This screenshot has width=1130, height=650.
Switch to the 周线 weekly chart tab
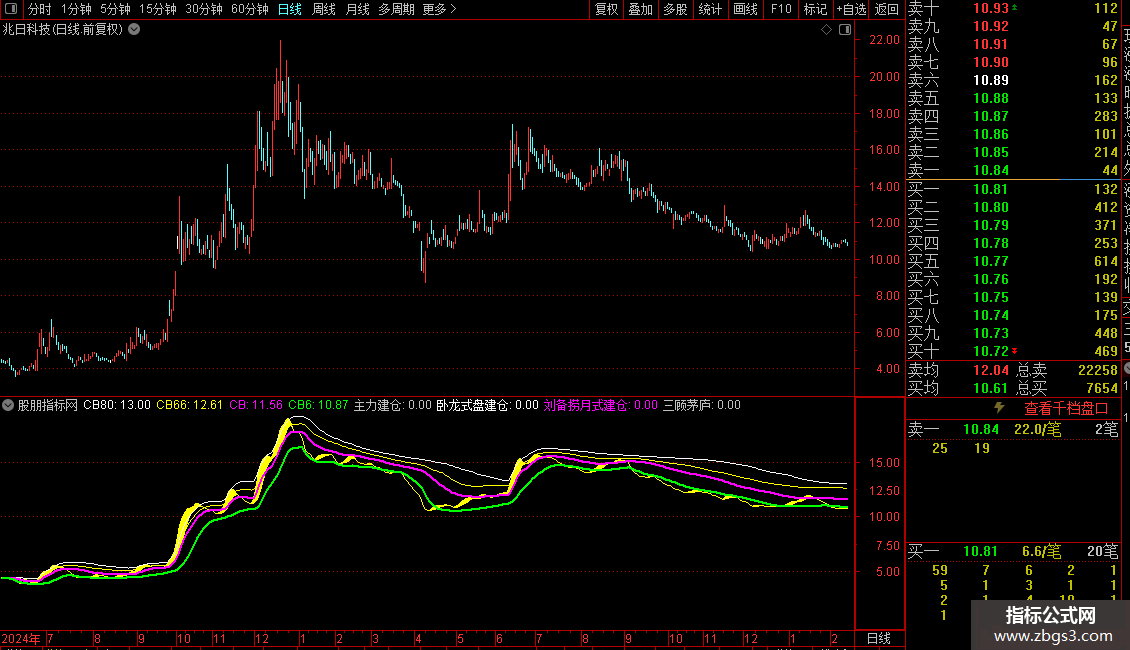[x=323, y=10]
